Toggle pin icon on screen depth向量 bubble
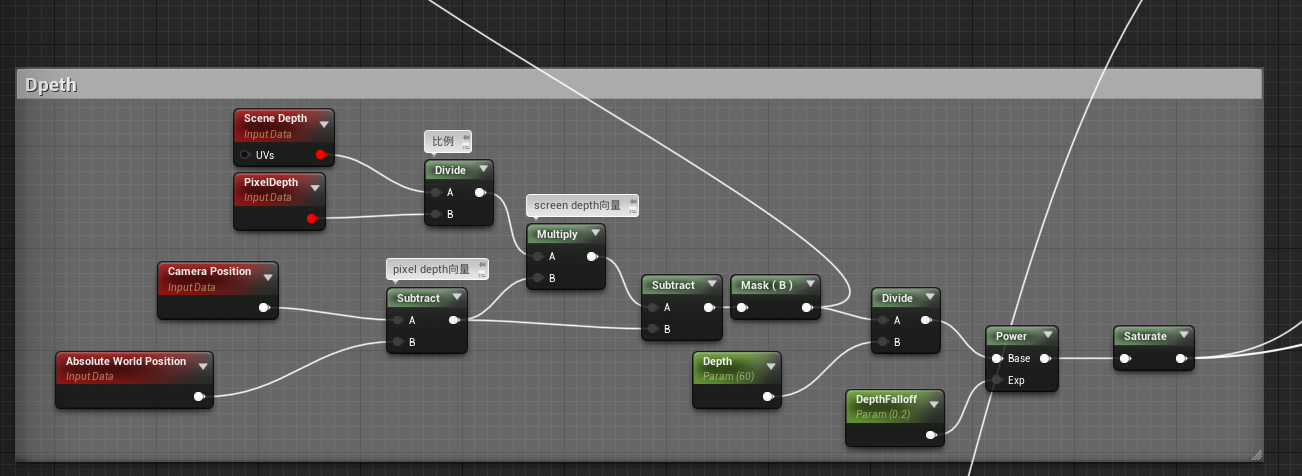1302x476 pixels. [x=632, y=201]
